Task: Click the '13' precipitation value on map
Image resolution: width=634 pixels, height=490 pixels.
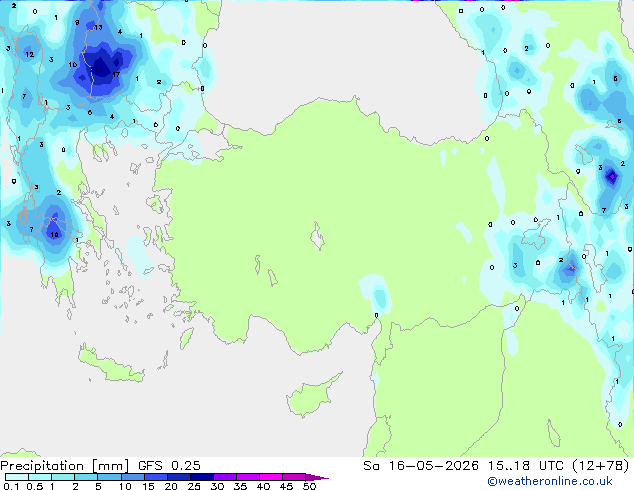Action: [x=98, y=27]
